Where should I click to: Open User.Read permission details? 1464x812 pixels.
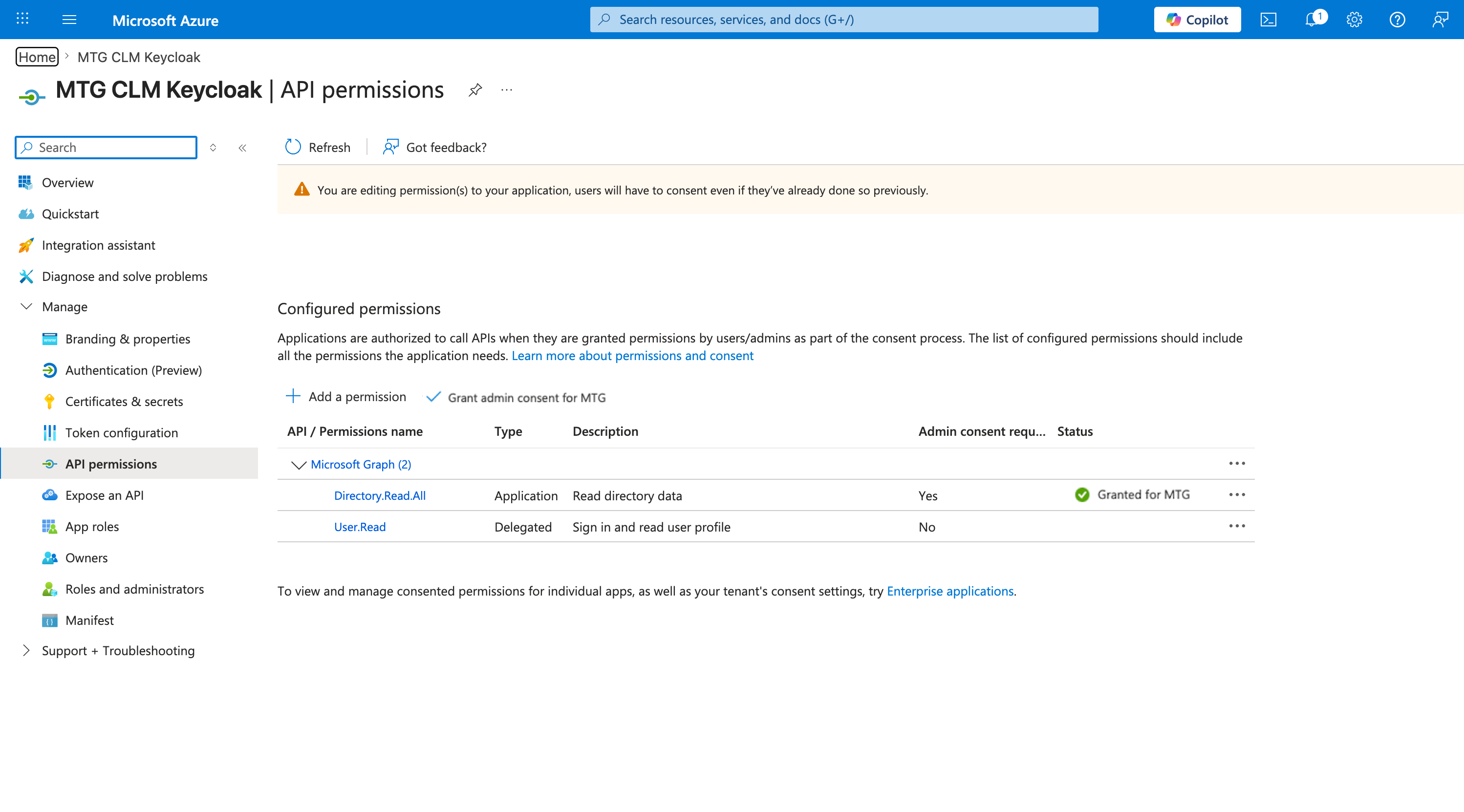click(360, 527)
